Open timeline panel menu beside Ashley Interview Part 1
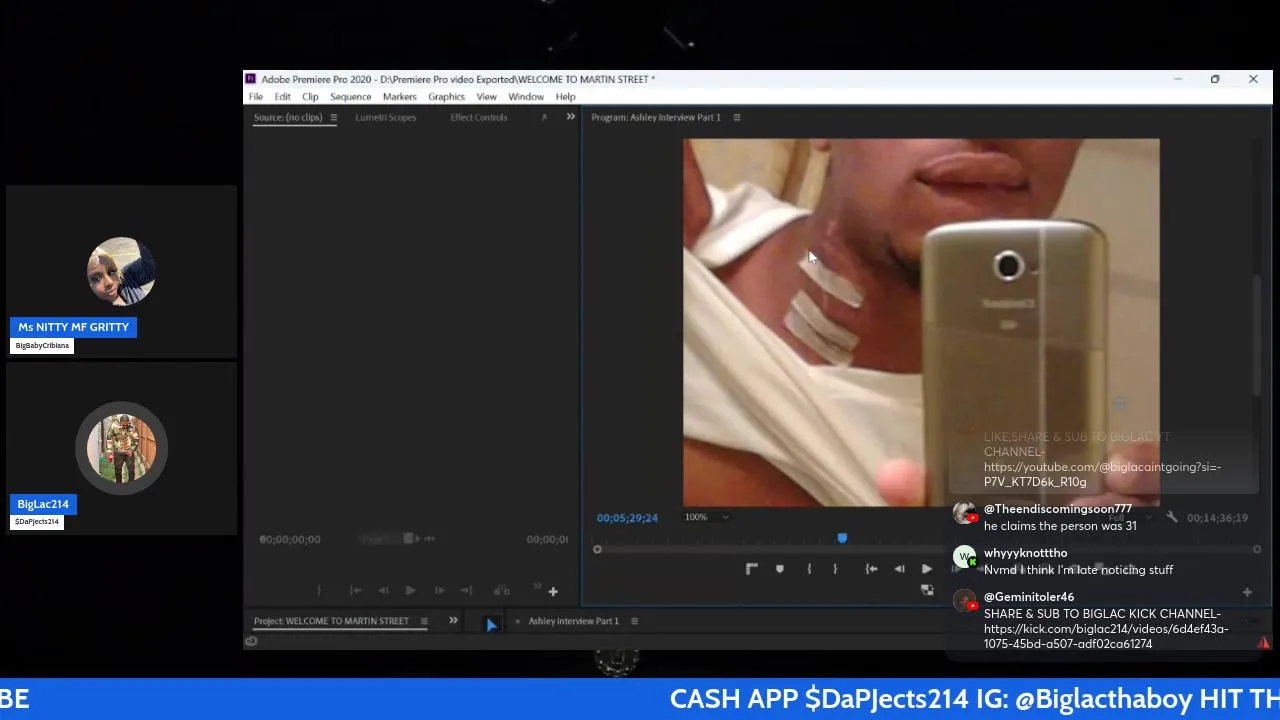Screen dimensions: 1280x720 click(634, 621)
